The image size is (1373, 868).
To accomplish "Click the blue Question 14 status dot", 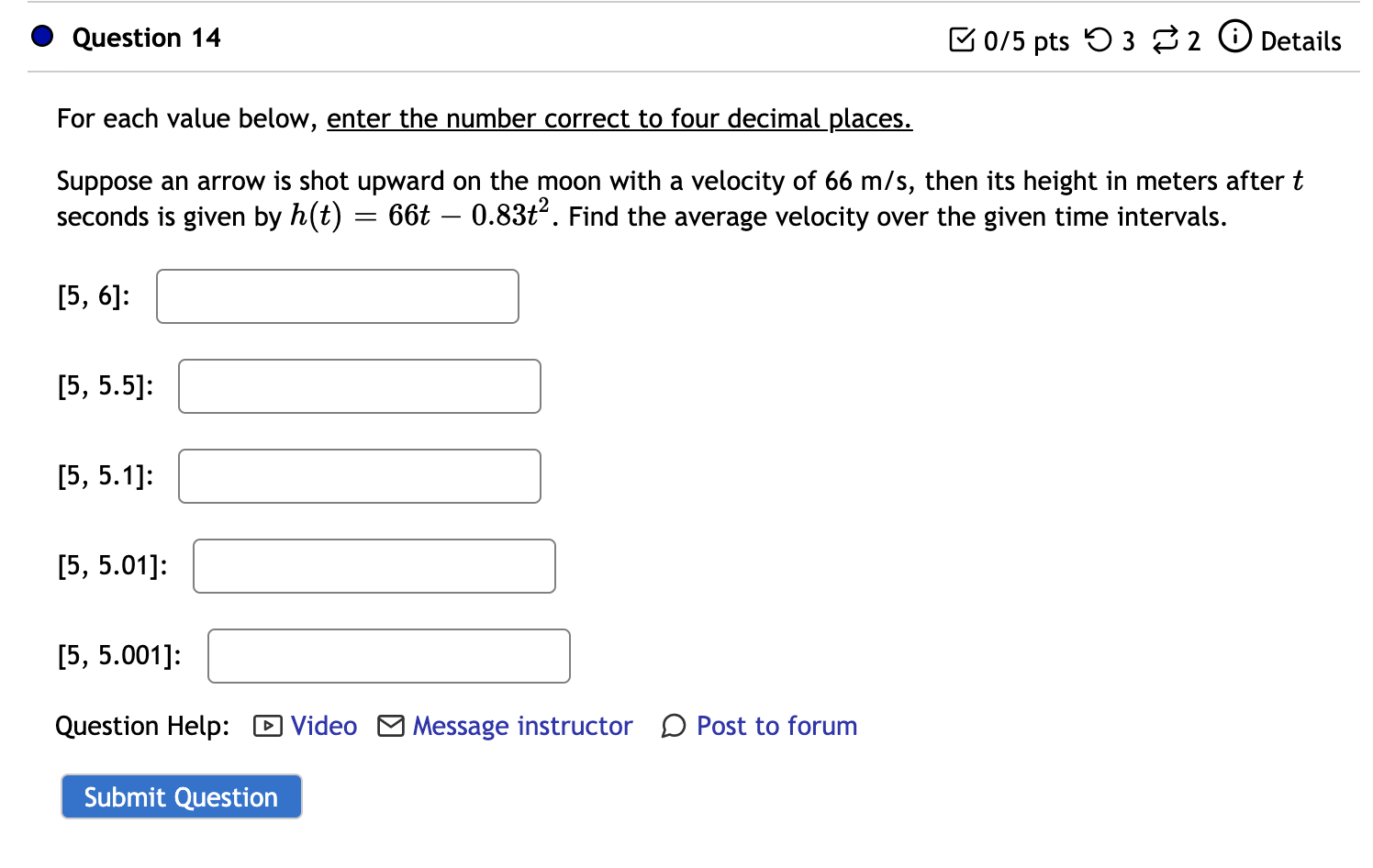I will tap(42, 37).
